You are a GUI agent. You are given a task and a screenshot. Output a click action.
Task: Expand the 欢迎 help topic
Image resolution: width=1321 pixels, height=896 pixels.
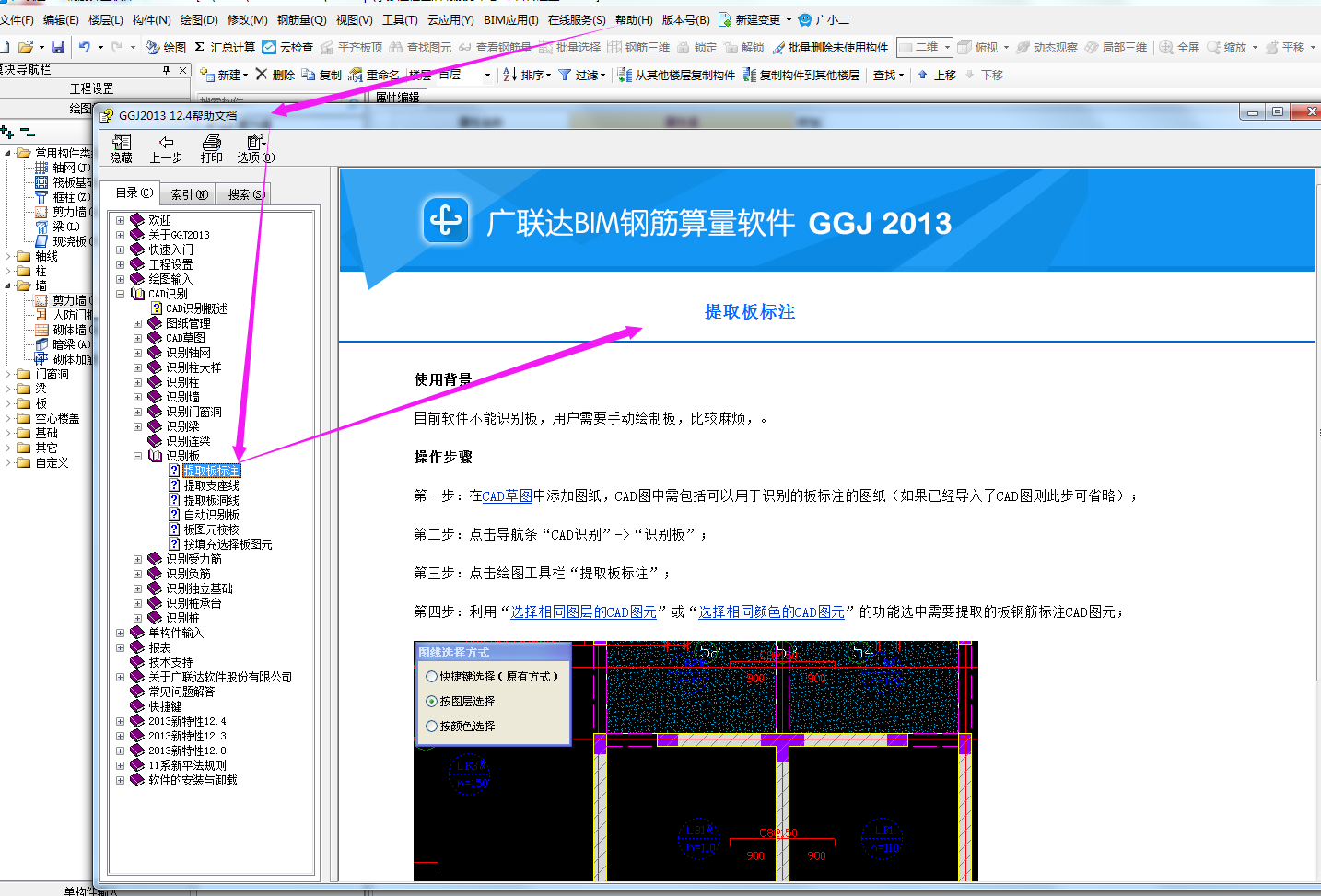tap(121, 220)
